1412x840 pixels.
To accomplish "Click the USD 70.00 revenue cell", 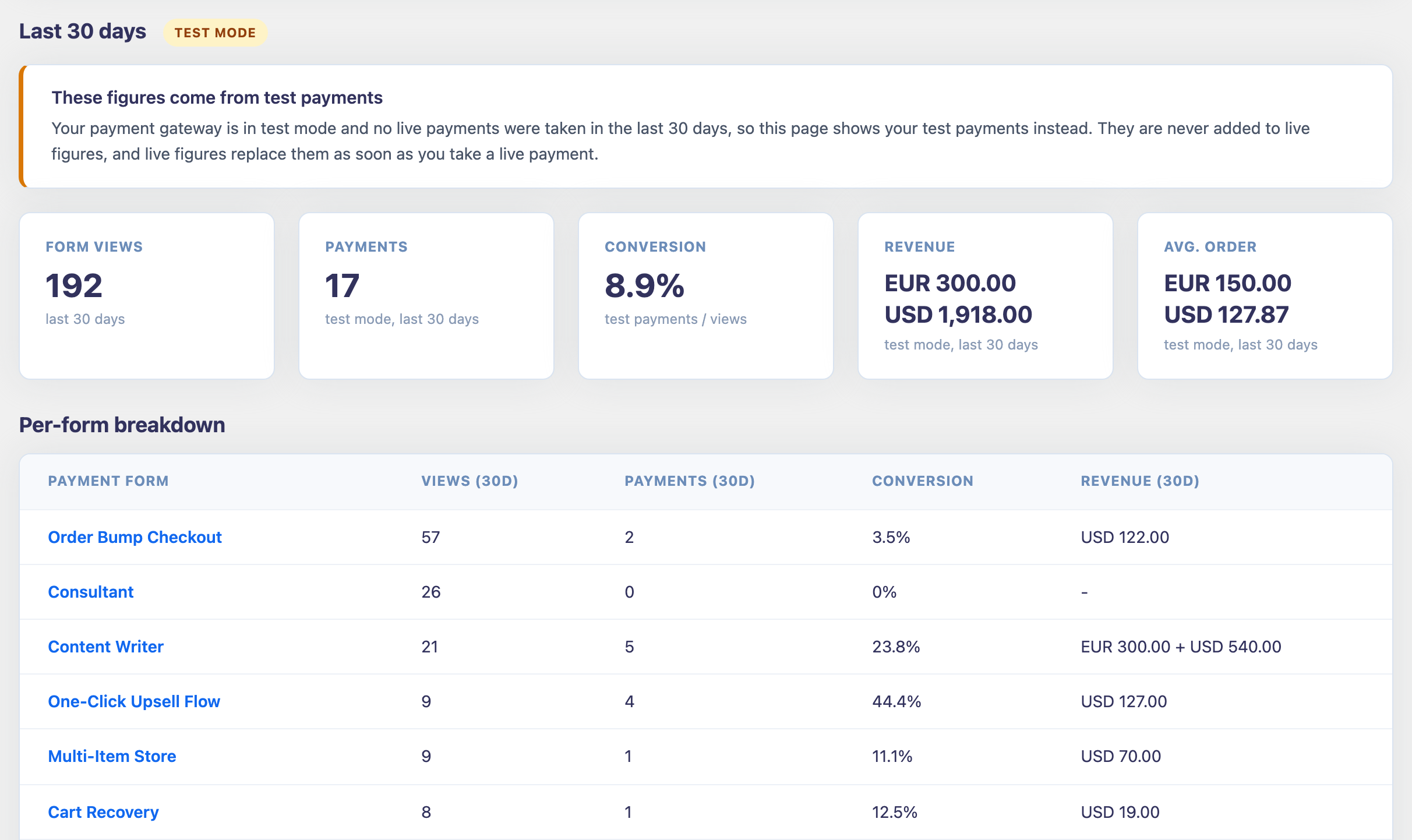I will click(1121, 756).
